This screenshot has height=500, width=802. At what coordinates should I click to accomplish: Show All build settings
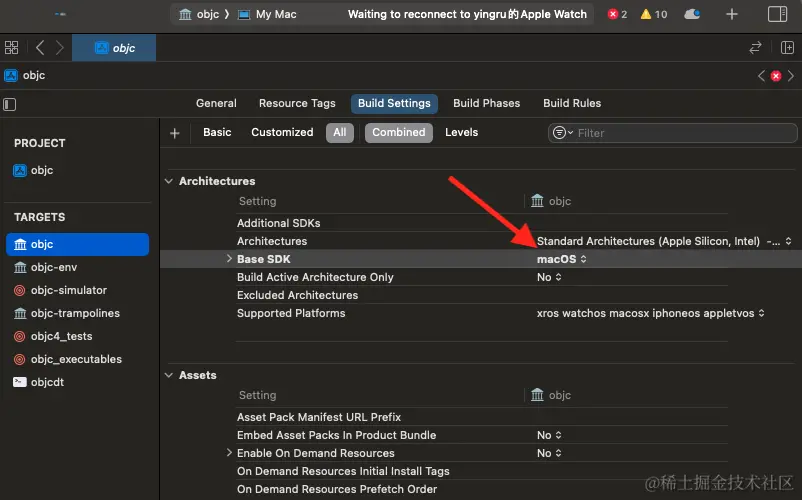[x=340, y=132]
